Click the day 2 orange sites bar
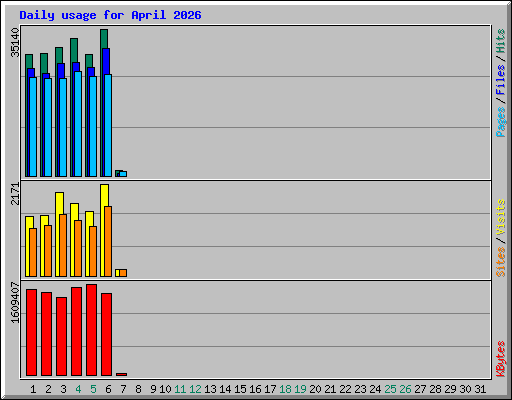This screenshot has width=512, height=400. (x=48, y=251)
